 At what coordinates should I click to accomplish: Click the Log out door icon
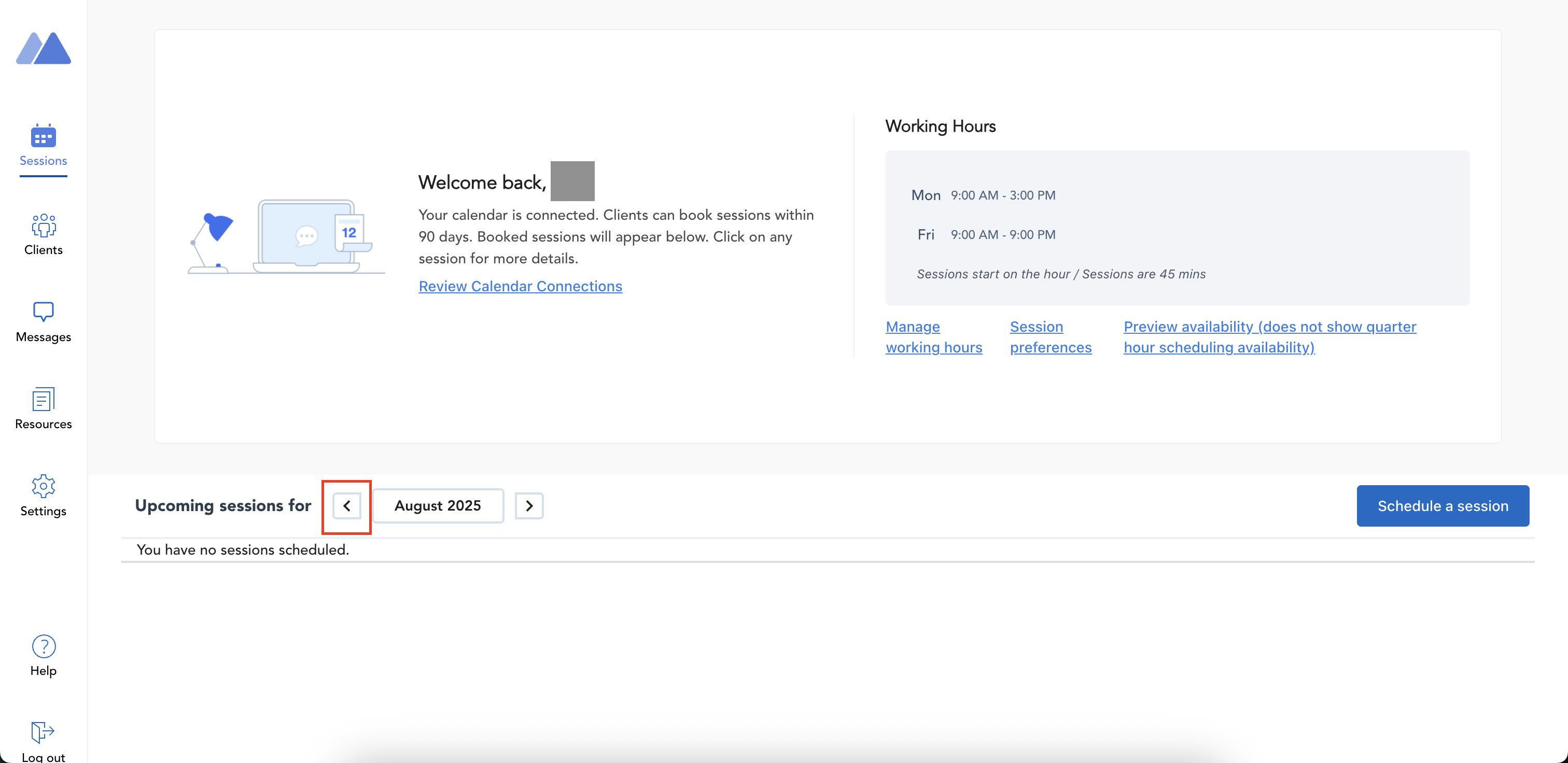coord(43,732)
